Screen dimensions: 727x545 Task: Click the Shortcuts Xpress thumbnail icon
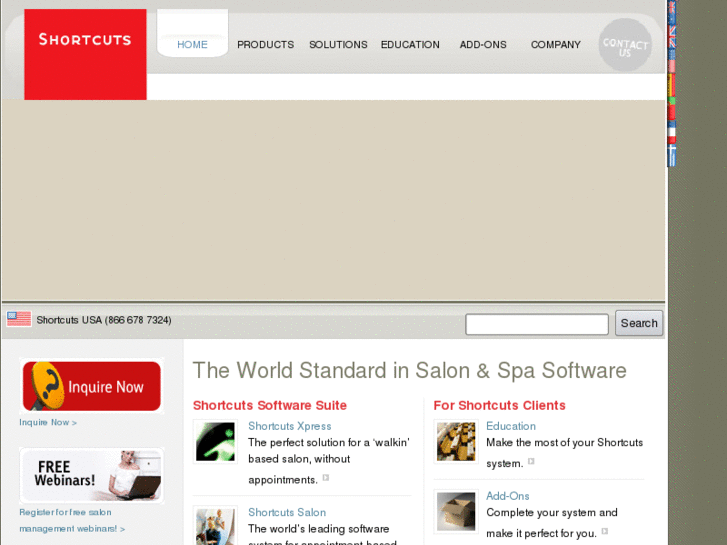[215, 442]
